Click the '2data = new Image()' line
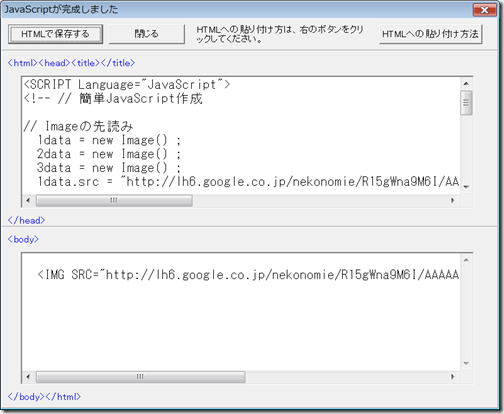The width and height of the screenshot is (504, 414). pyautogui.click(x=109, y=154)
